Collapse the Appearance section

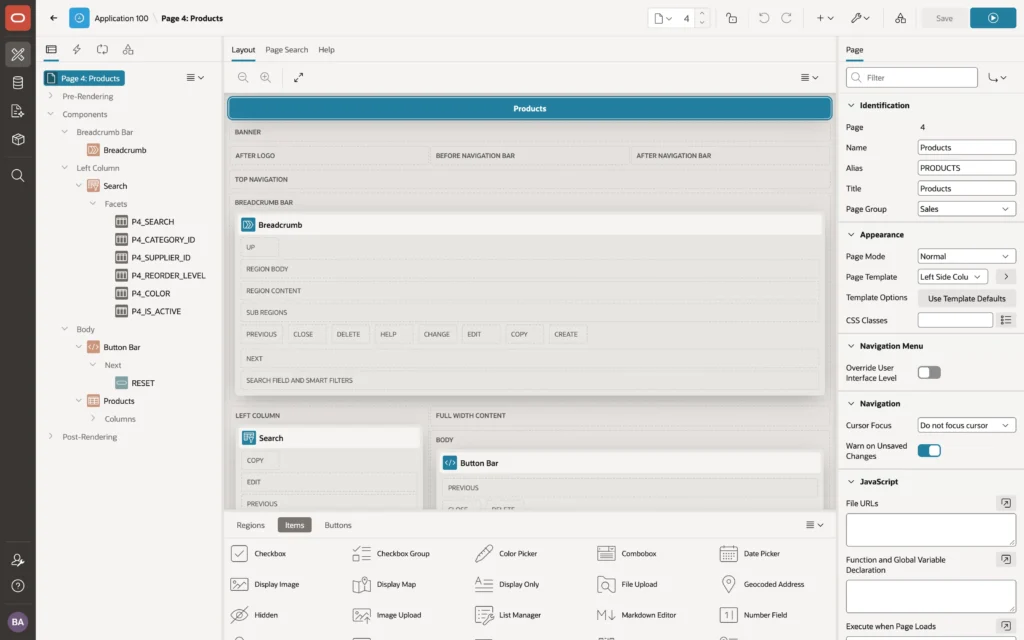[x=851, y=234]
